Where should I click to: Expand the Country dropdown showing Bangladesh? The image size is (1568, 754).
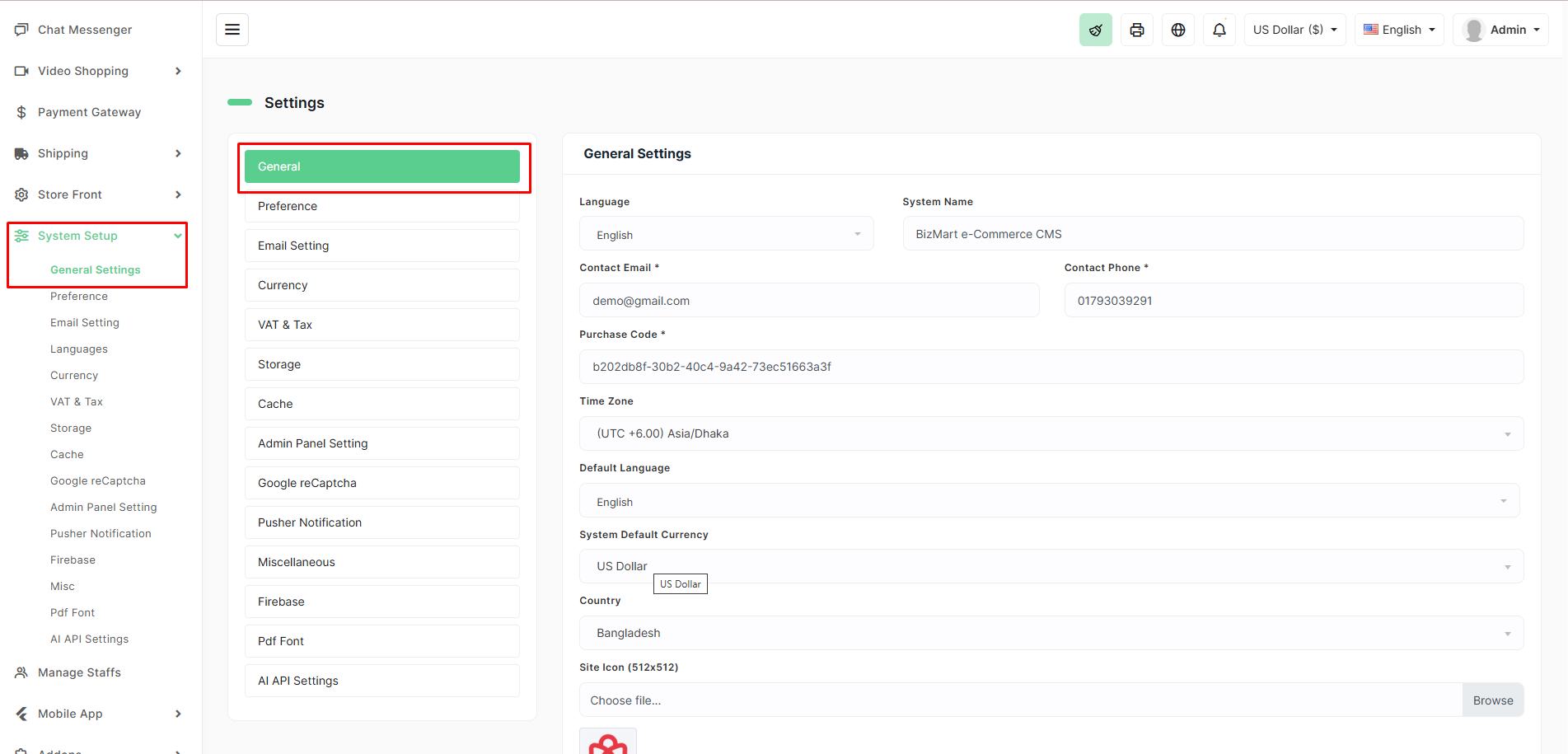pyautogui.click(x=1051, y=633)
